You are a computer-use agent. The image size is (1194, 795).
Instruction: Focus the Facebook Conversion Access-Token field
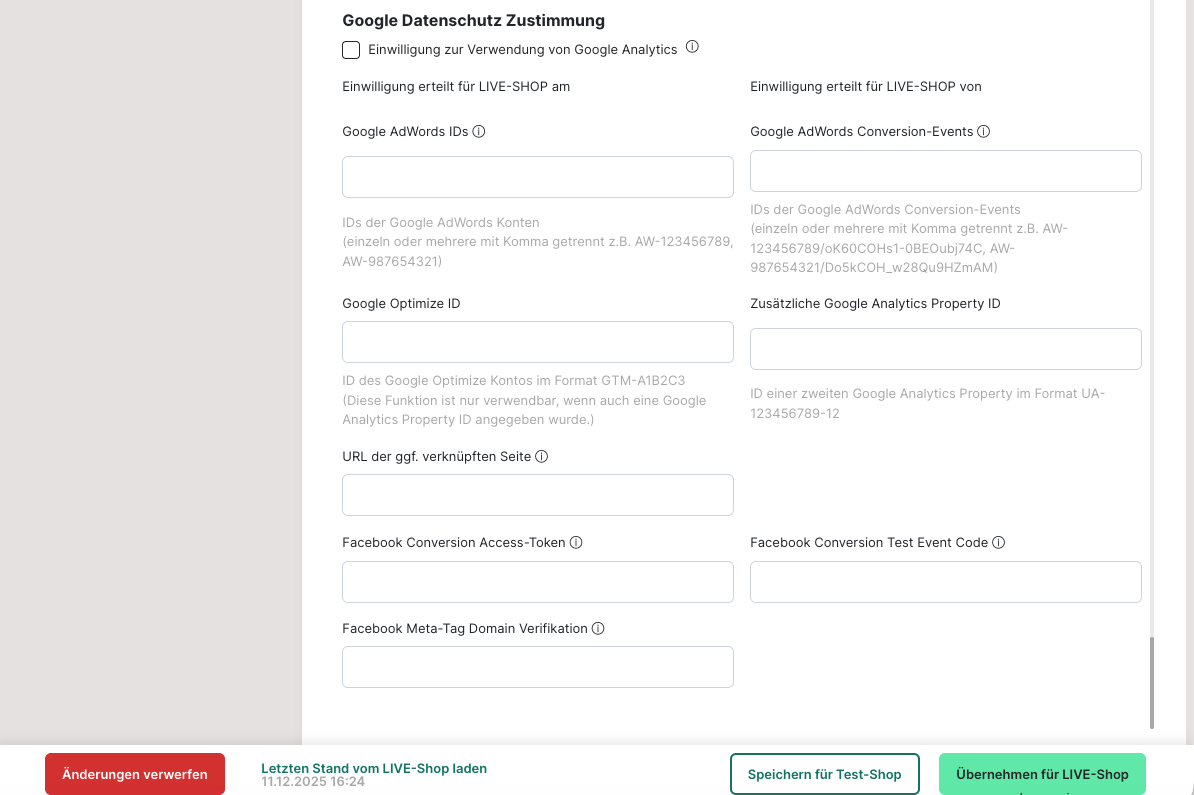click(x=538, y=582)
